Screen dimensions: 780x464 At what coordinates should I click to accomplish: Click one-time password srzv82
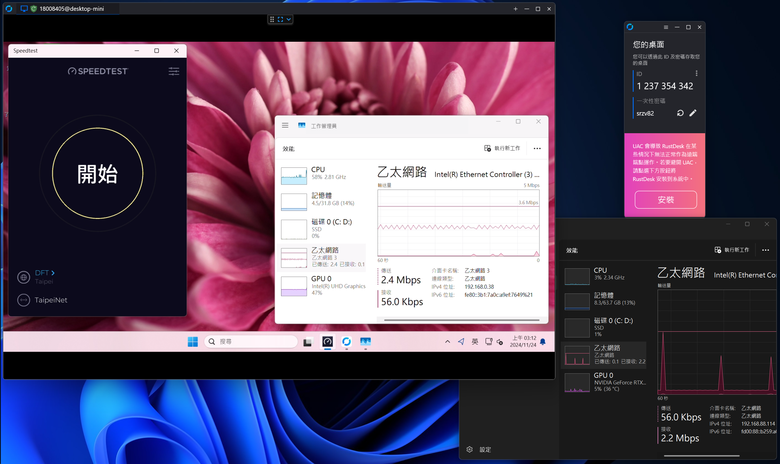point(645,113)
